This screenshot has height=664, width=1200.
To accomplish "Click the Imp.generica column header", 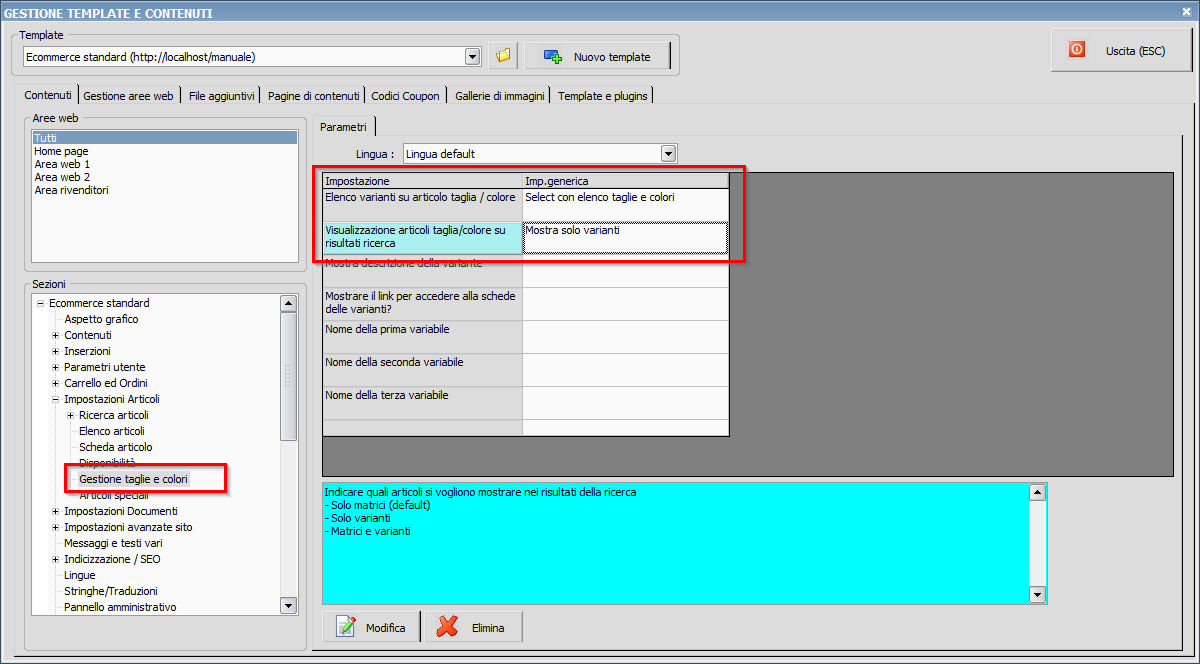I will click(625, 181).
